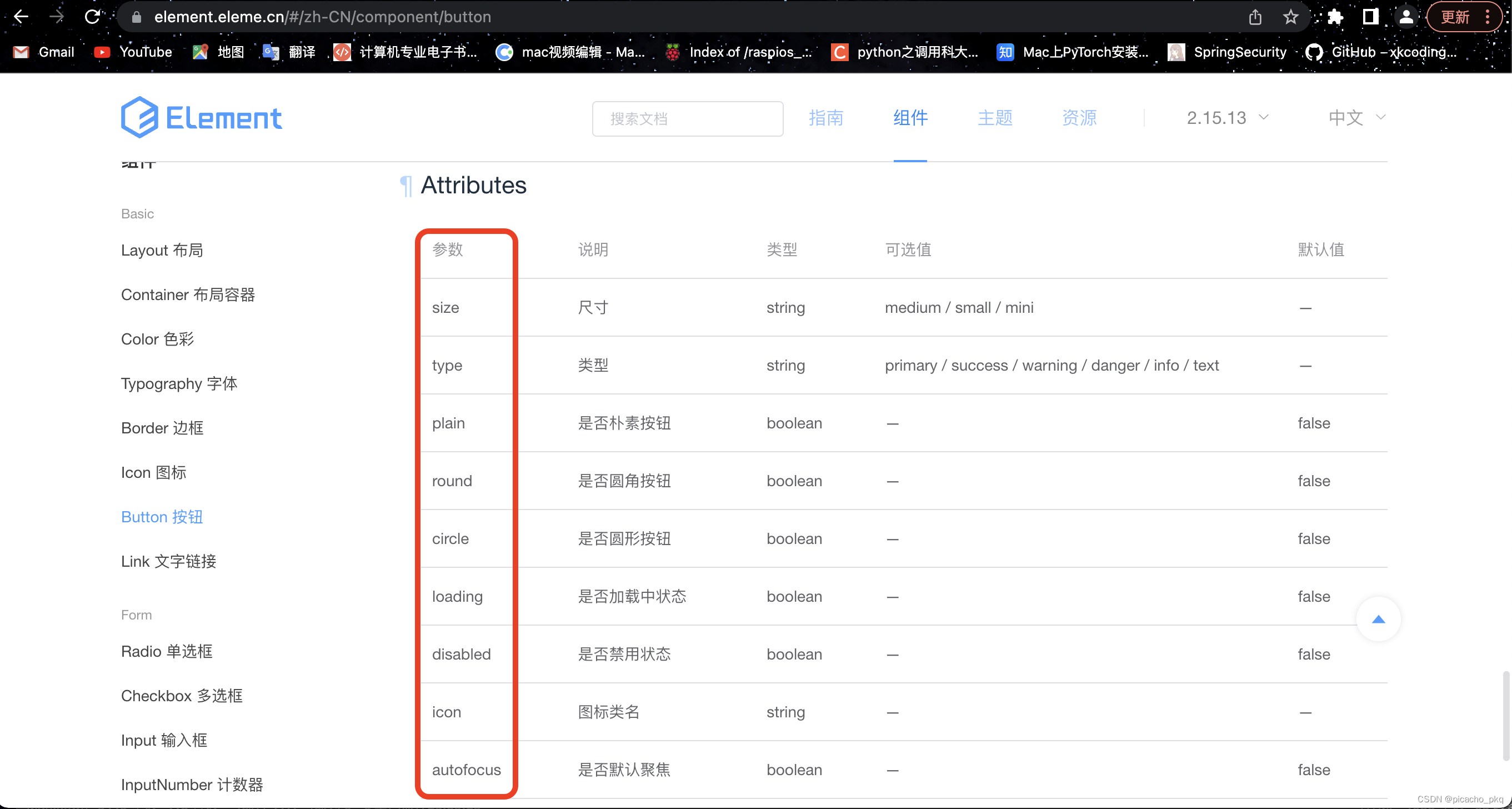Screen dimensions: 1512x809
Task: Click the back-to-top arrow button
Action: click(x=1378, y=620)
